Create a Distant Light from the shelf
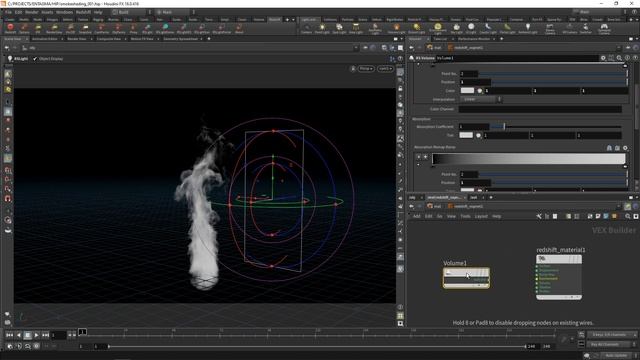Viewport: 640px width, 360px height. click(x=416, y=29)
